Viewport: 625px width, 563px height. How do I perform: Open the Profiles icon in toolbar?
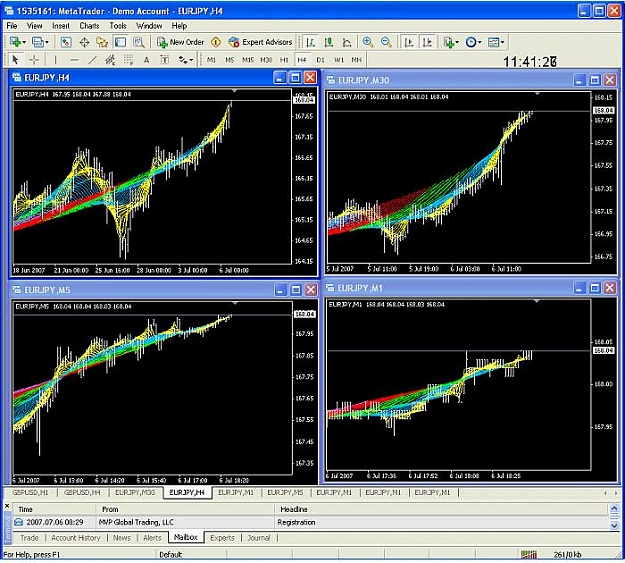[x=37, y=42]
